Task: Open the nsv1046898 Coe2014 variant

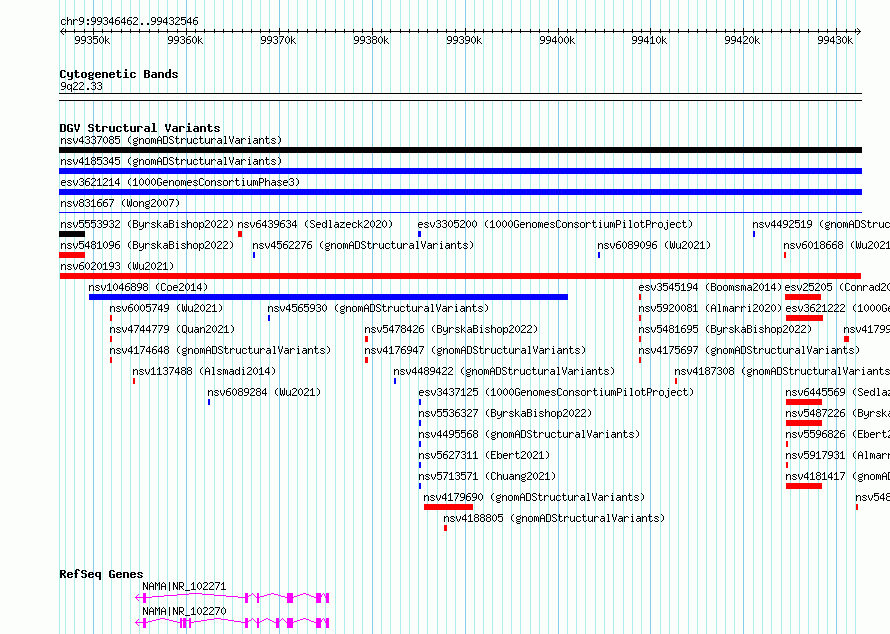Action: pyautogui.click(x=148, y=287)
